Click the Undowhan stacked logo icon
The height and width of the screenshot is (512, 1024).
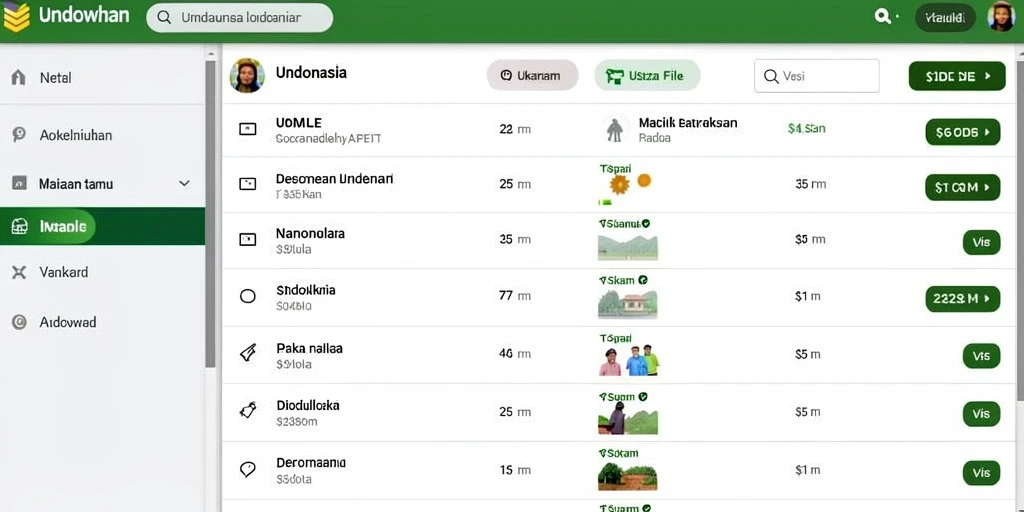click(x=16, y=17)
